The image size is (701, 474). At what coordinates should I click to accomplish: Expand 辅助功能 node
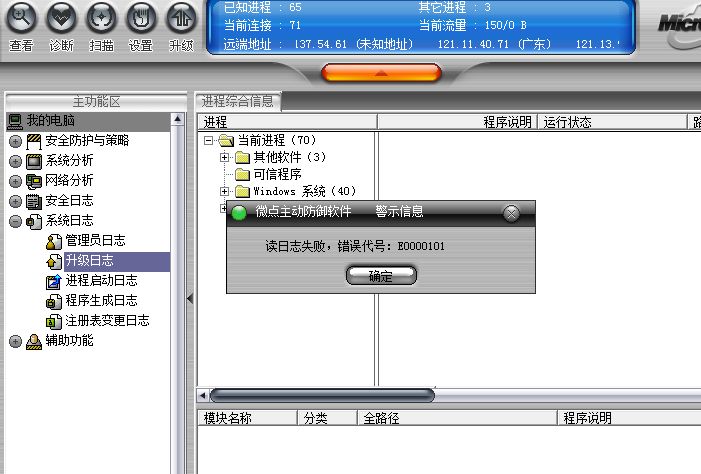click(x=15, y=341)
